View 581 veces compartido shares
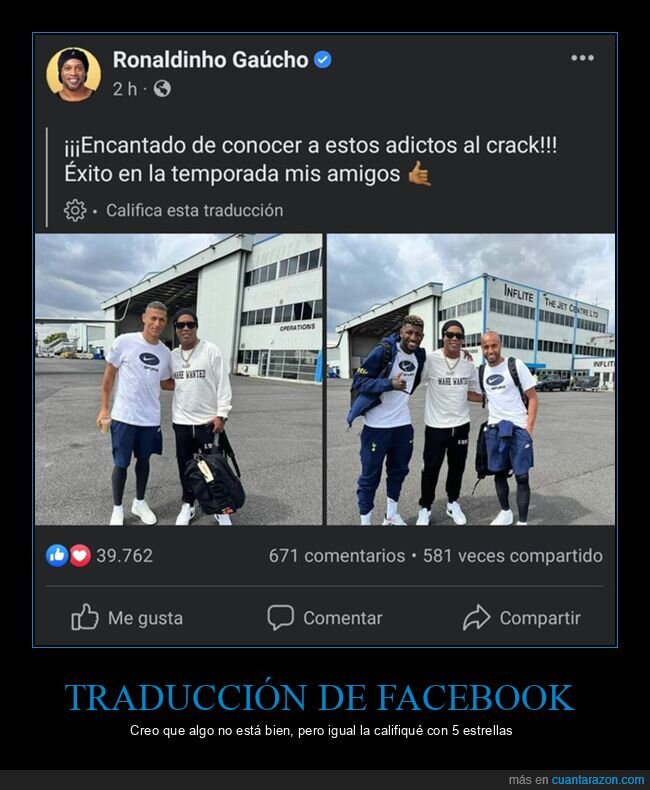This screenshot has height=790, width=650. pyautogui.click(x=512, y=556)
